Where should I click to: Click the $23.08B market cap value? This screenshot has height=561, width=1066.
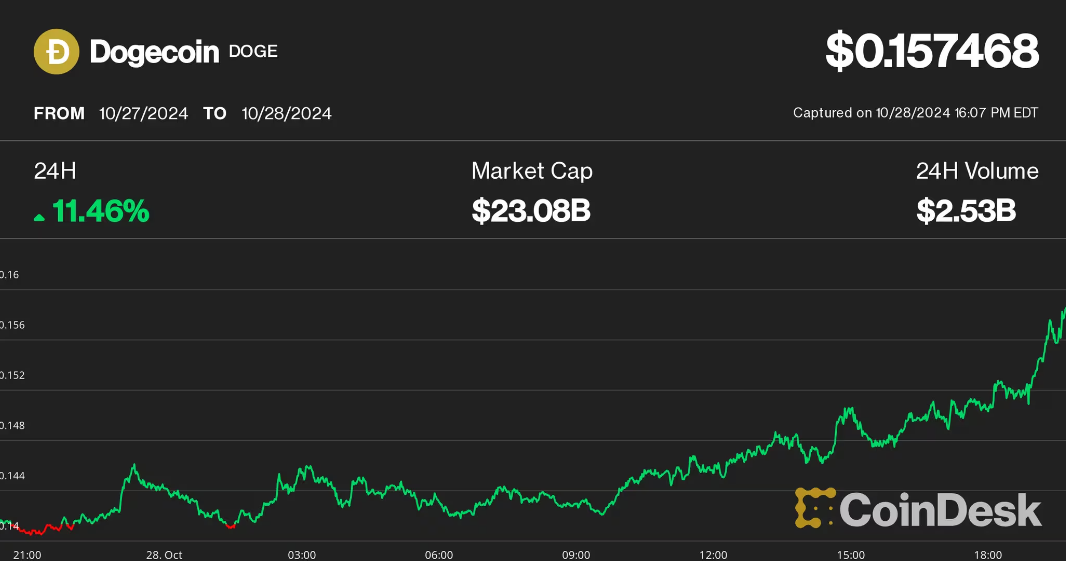[531, 211]
